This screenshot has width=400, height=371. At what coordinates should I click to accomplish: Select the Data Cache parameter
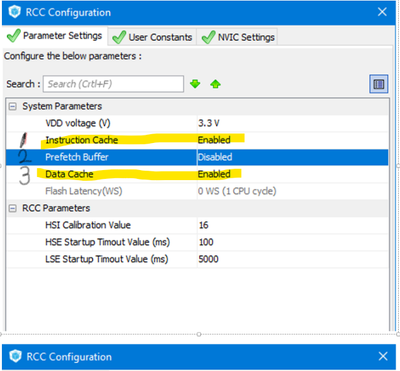[197, 174]
